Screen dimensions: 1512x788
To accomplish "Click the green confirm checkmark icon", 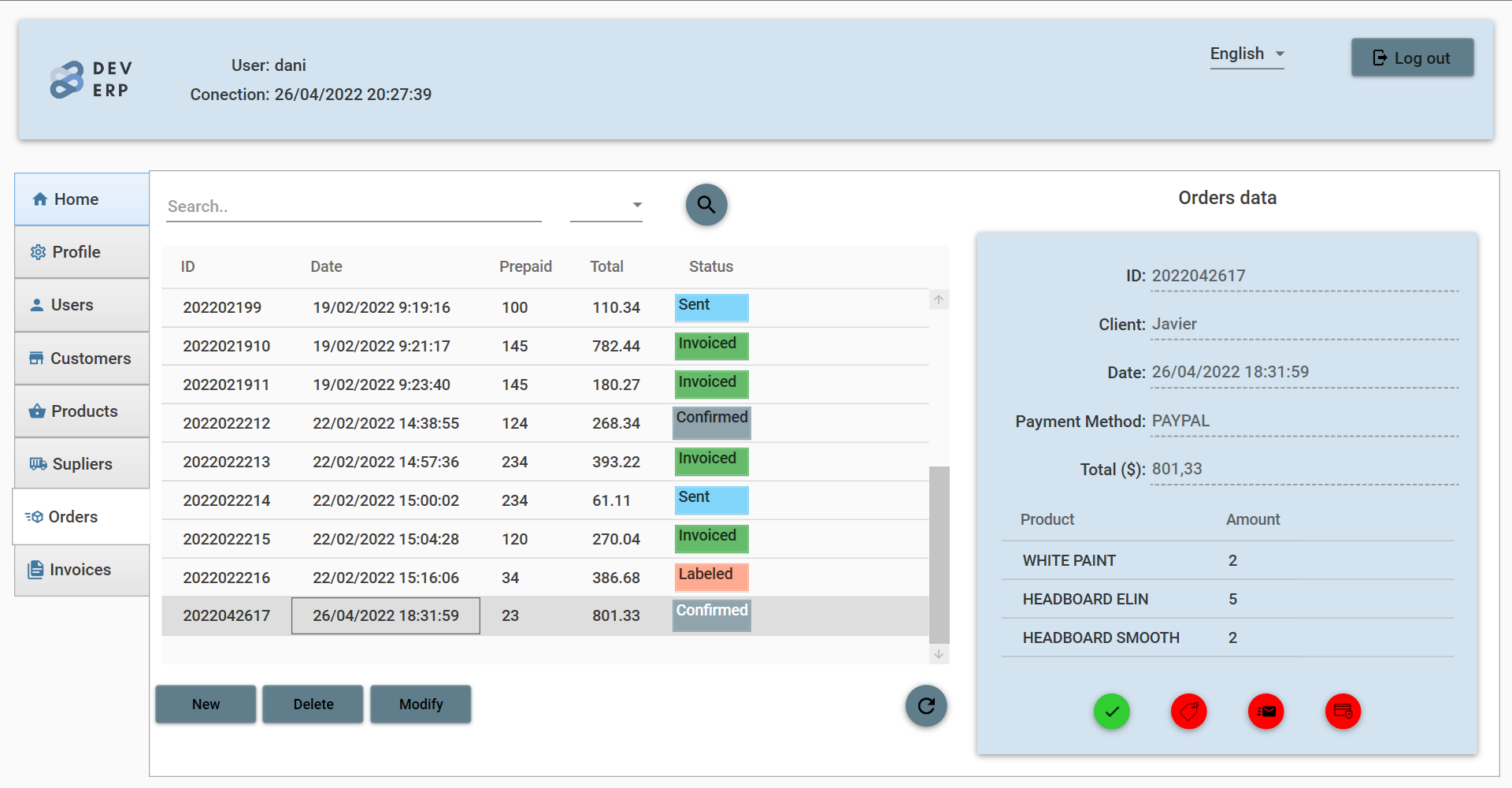I will click(x=1111, y=712).
